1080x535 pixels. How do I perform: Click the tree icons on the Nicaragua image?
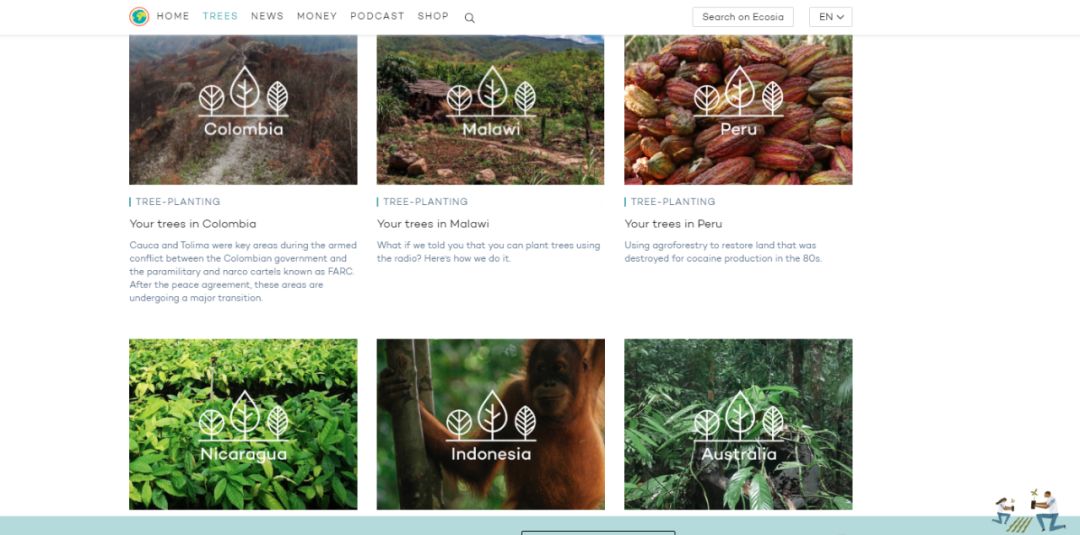pos(244,416)
